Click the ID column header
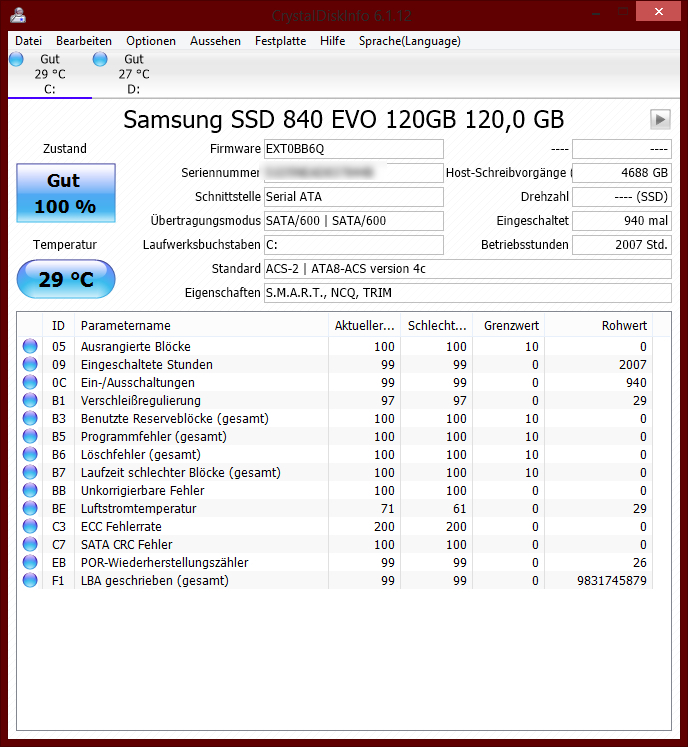This screenshot has height=747, width=688. coord(58,326)
